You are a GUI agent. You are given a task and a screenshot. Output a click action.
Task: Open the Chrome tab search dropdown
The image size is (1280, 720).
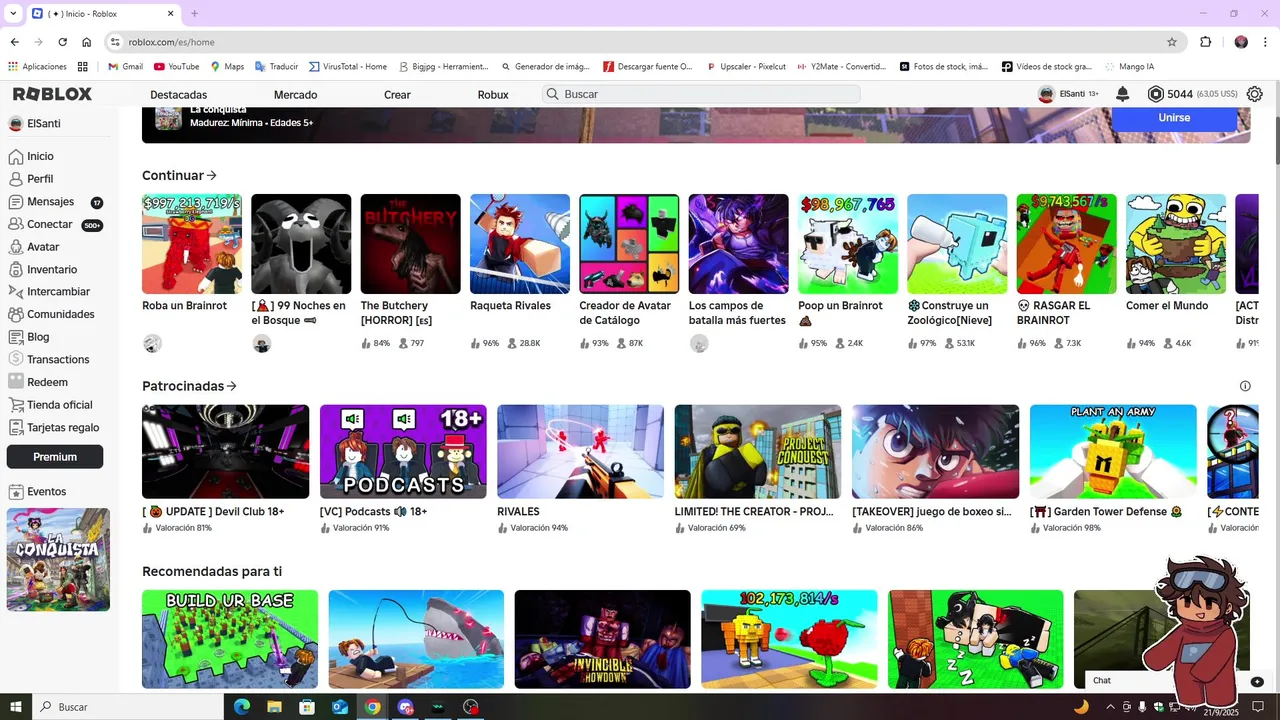click(13, 13)
